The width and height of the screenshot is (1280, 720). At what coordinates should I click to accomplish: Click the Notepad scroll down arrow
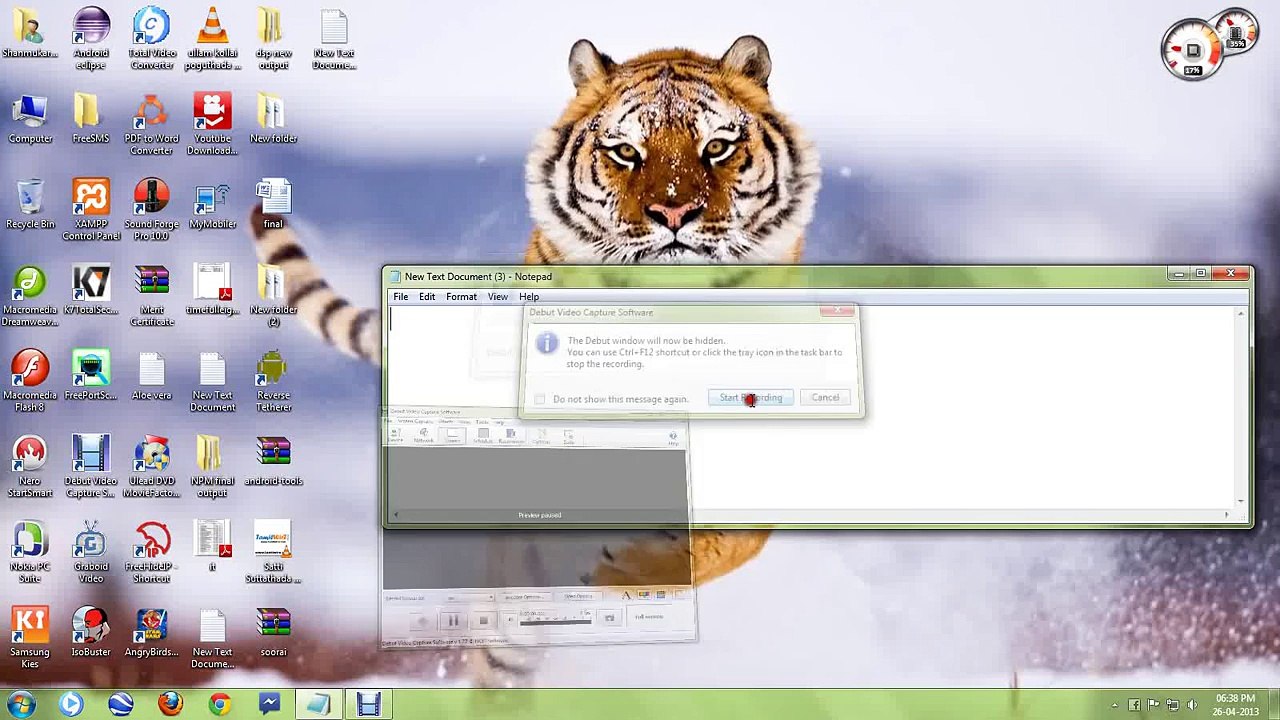coord(1241,501)
